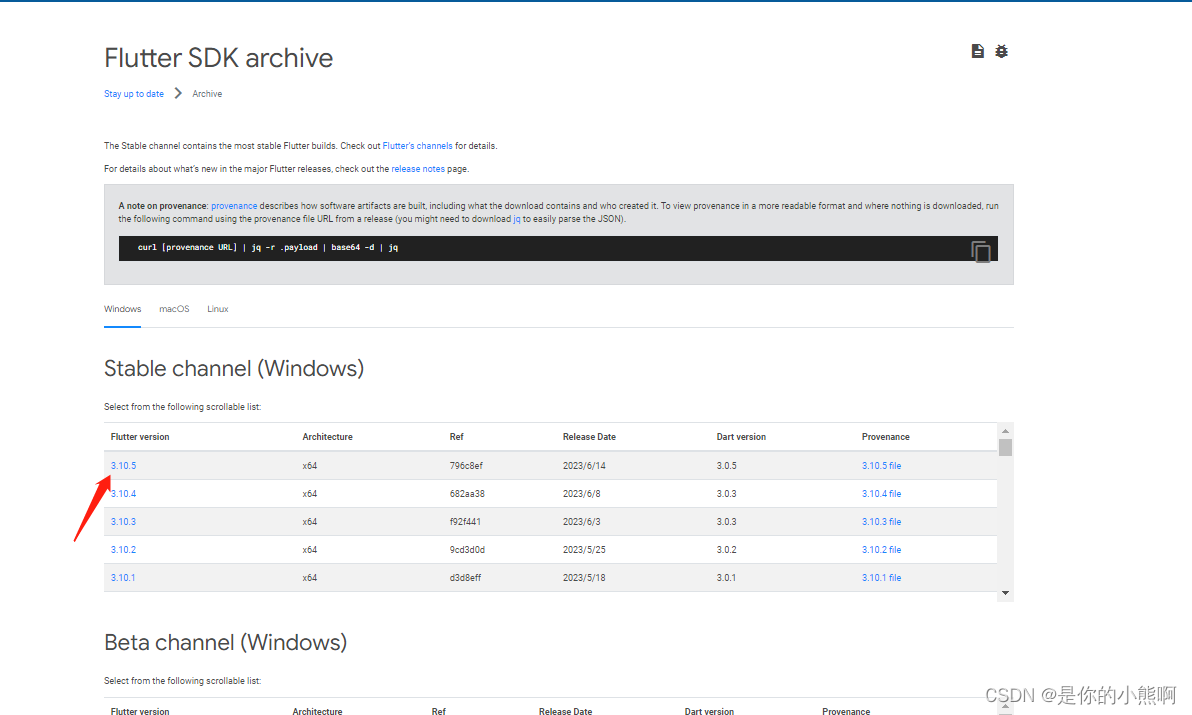This screenshot has width=1192, height=715.
Task: Click the Ref value 796c8ef
Action: (x=466, y=466)
